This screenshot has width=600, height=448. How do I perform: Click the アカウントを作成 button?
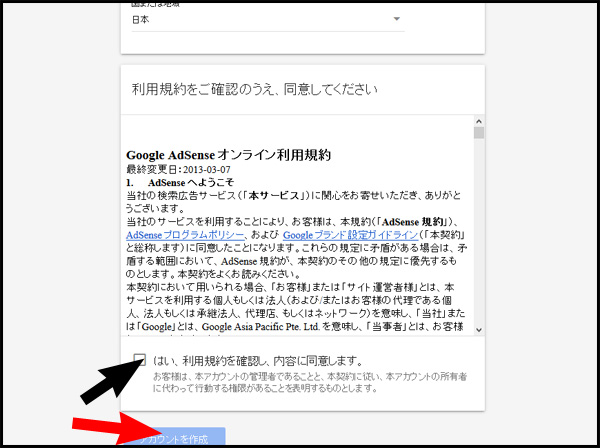173,437
